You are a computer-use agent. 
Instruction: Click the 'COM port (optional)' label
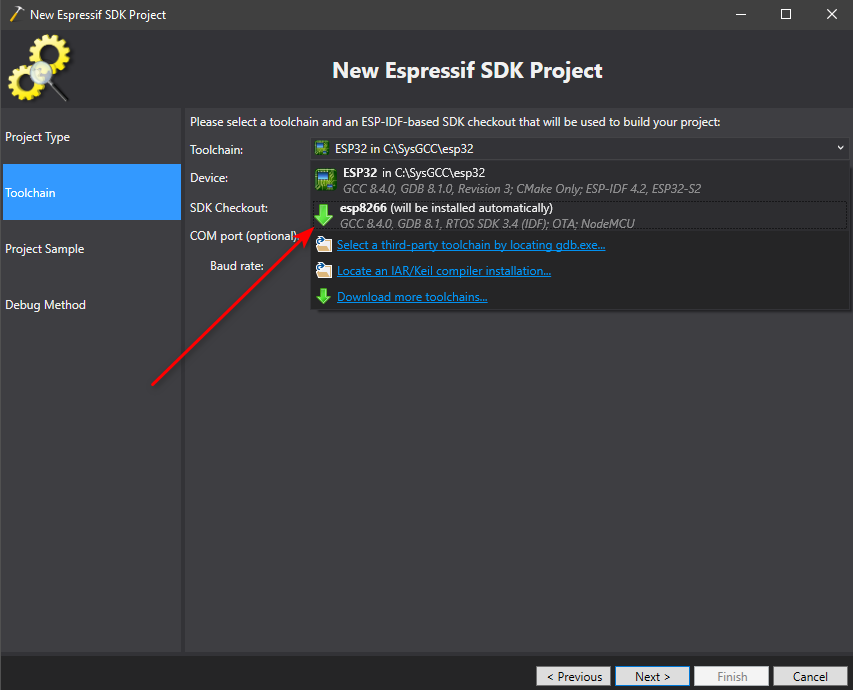click(243, 236)
